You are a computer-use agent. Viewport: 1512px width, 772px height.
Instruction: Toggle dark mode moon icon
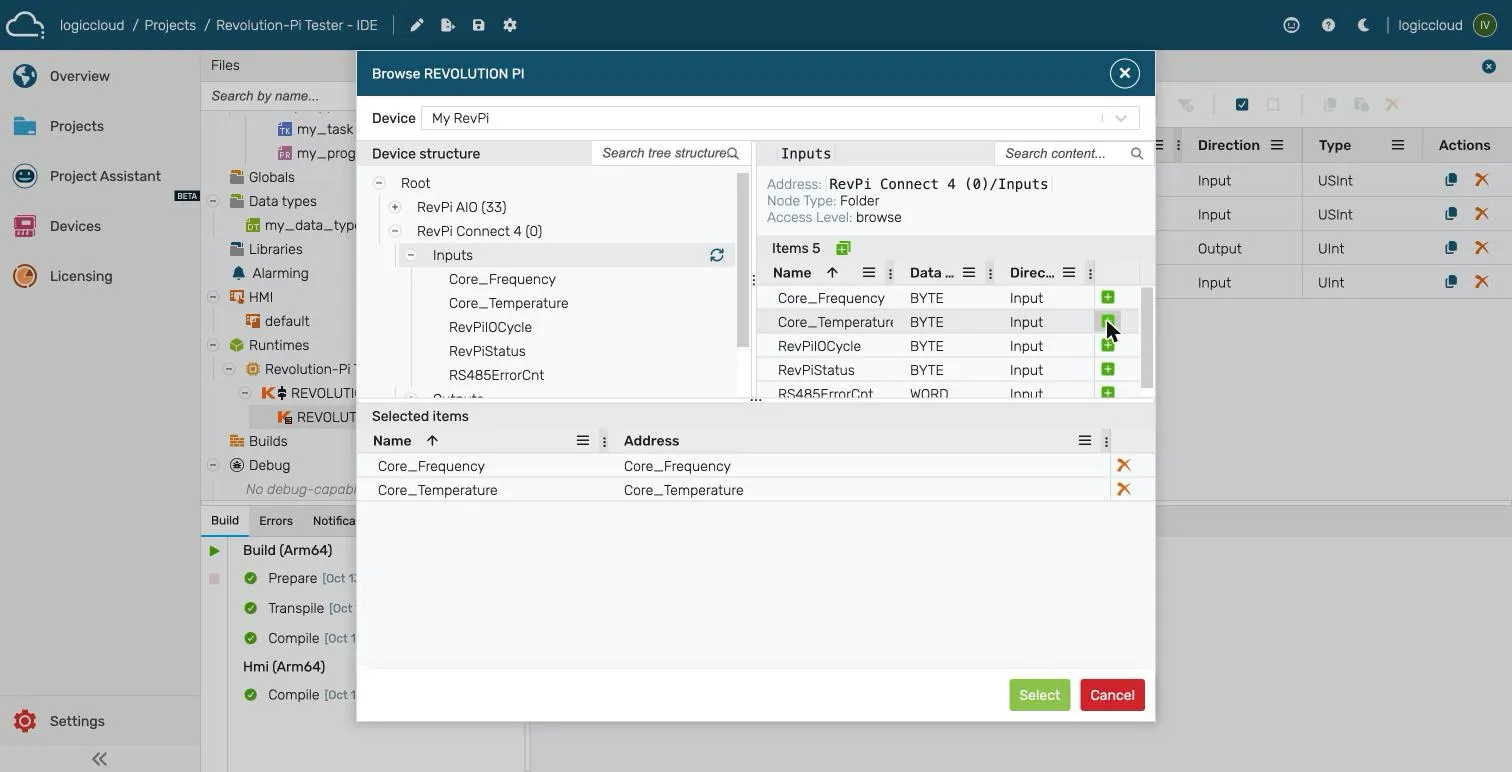[1363, 25]
